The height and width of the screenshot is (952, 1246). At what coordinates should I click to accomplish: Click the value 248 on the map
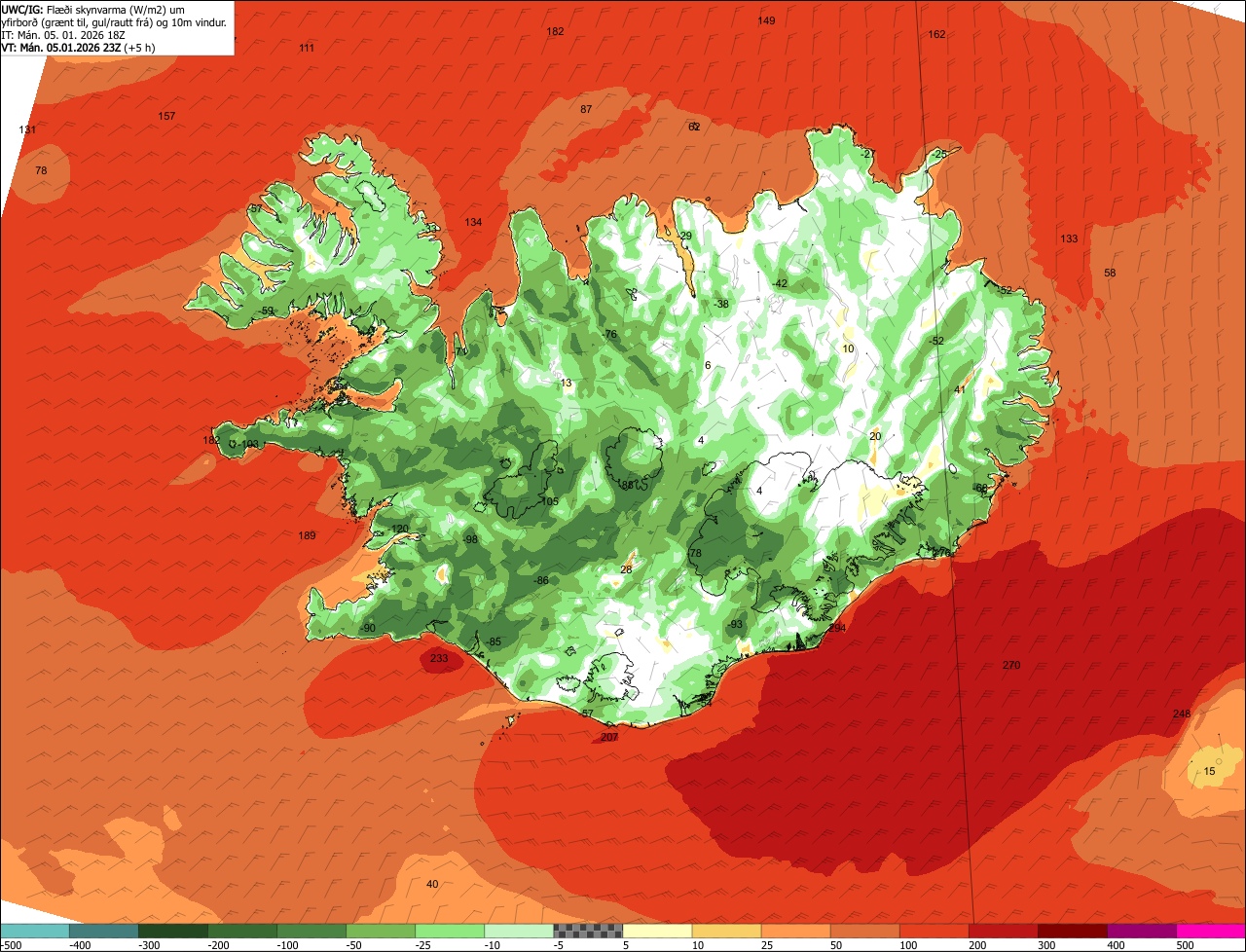[1182, 714]
